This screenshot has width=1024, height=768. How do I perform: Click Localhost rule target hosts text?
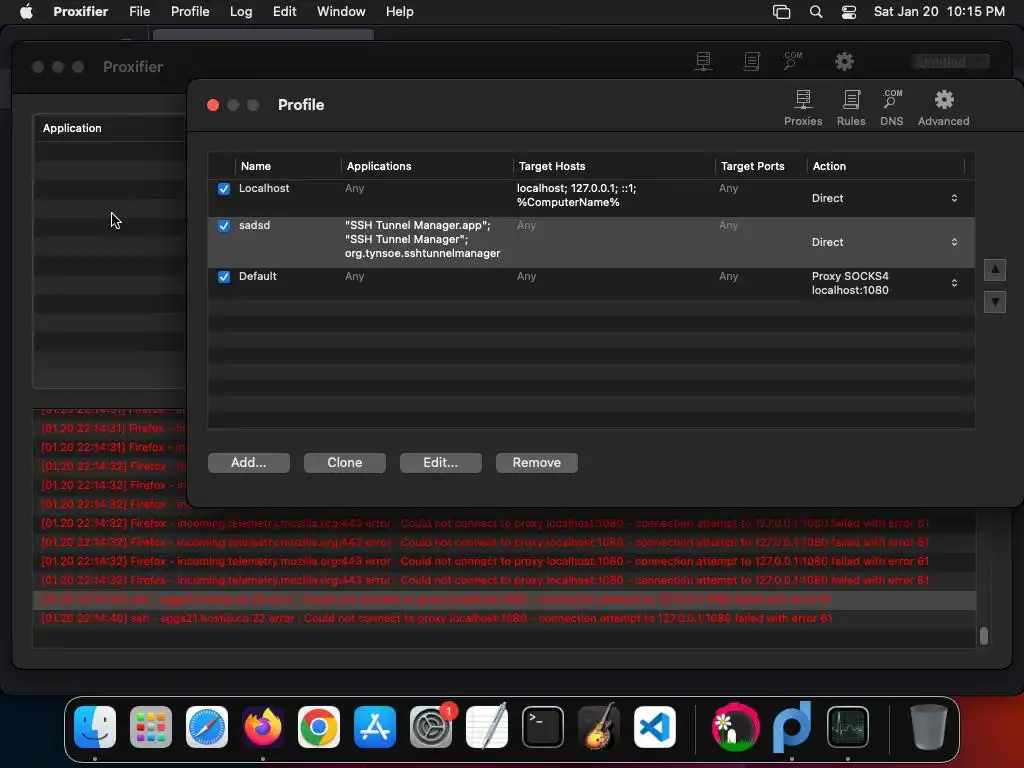click(x=576, y=195)
